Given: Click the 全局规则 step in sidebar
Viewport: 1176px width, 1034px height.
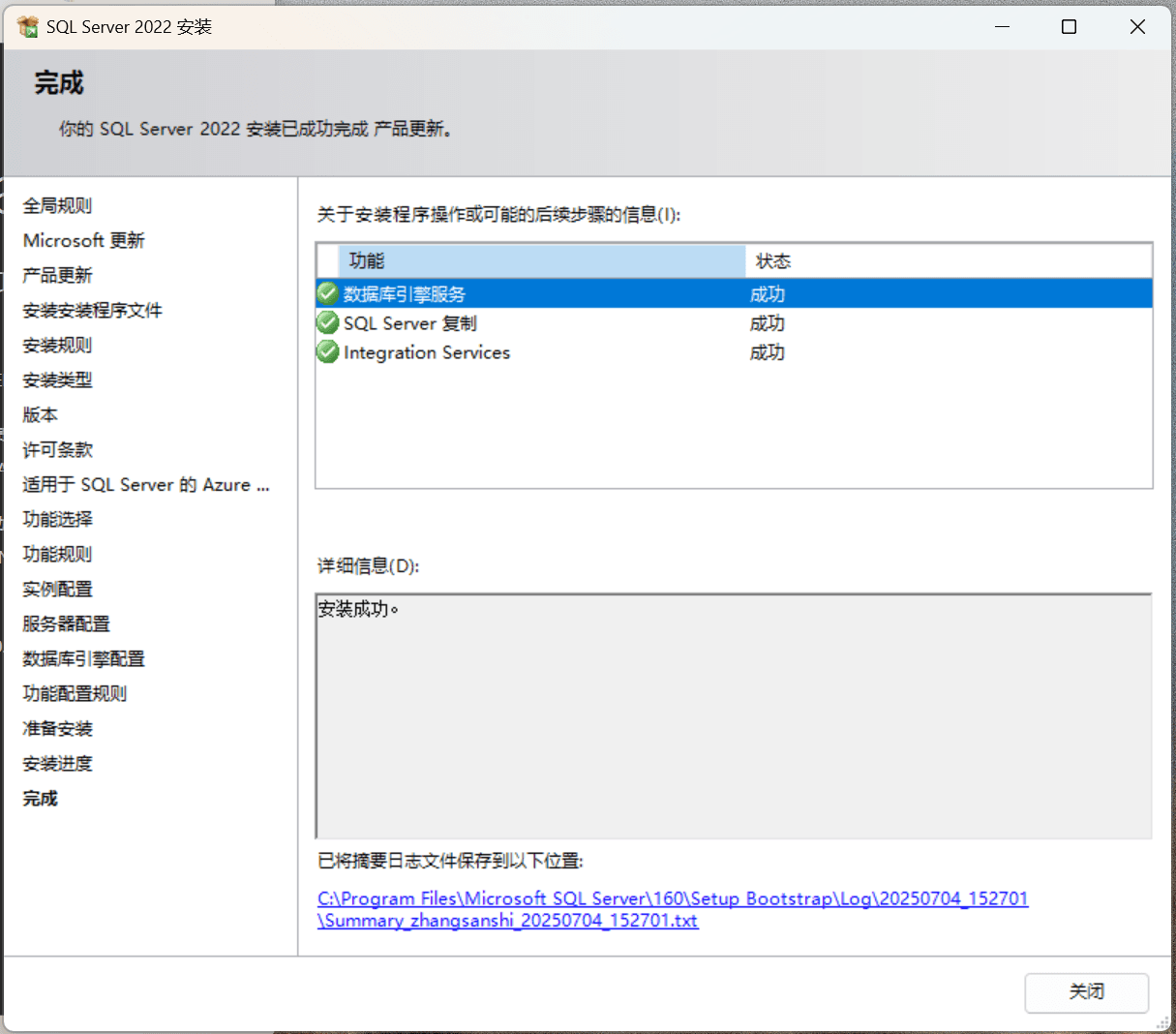Looking at the screenshot, I should (57, 205).
